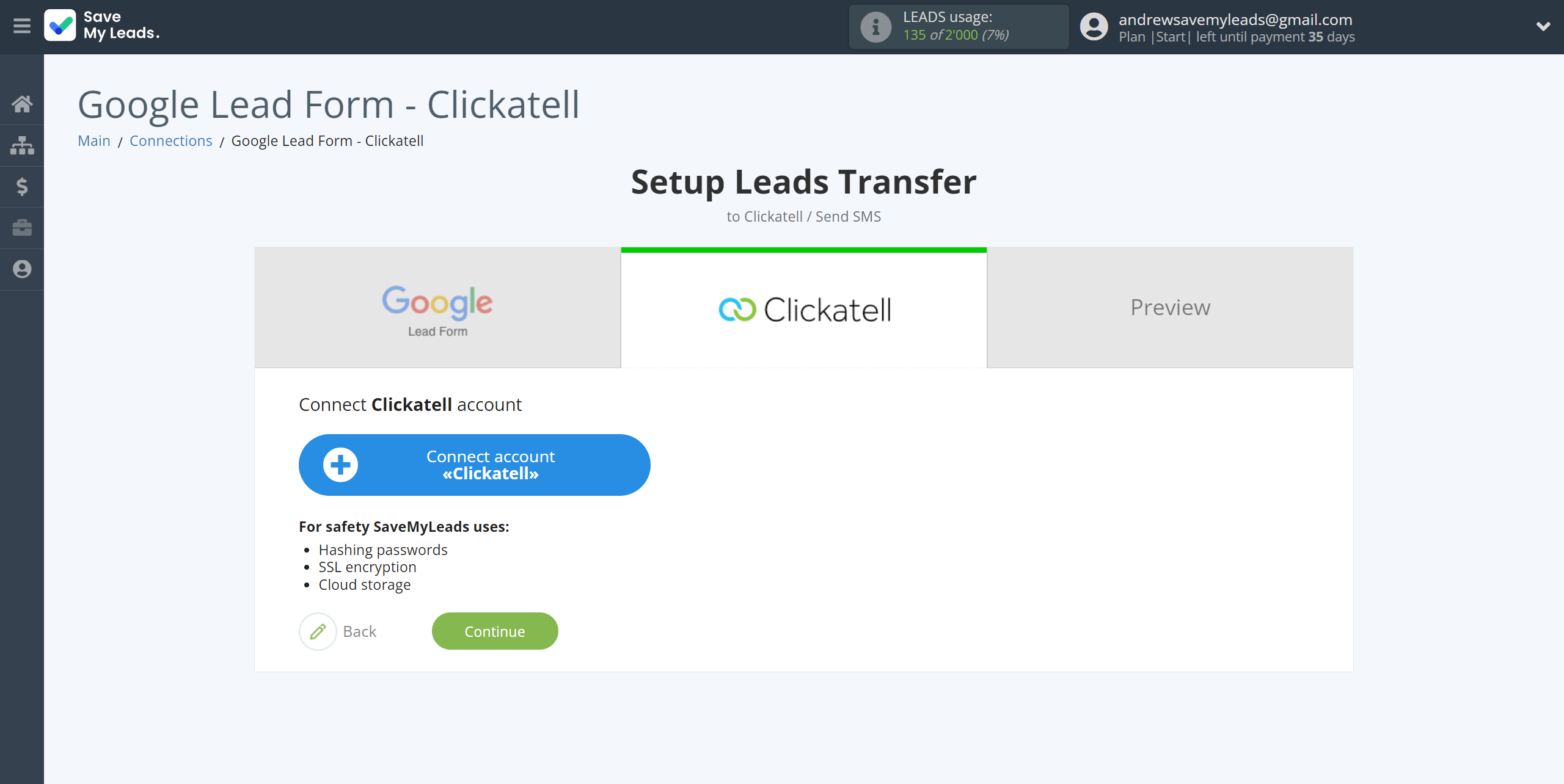
Task: Click the user profile icon
Action: click(x=1093, y=27)
